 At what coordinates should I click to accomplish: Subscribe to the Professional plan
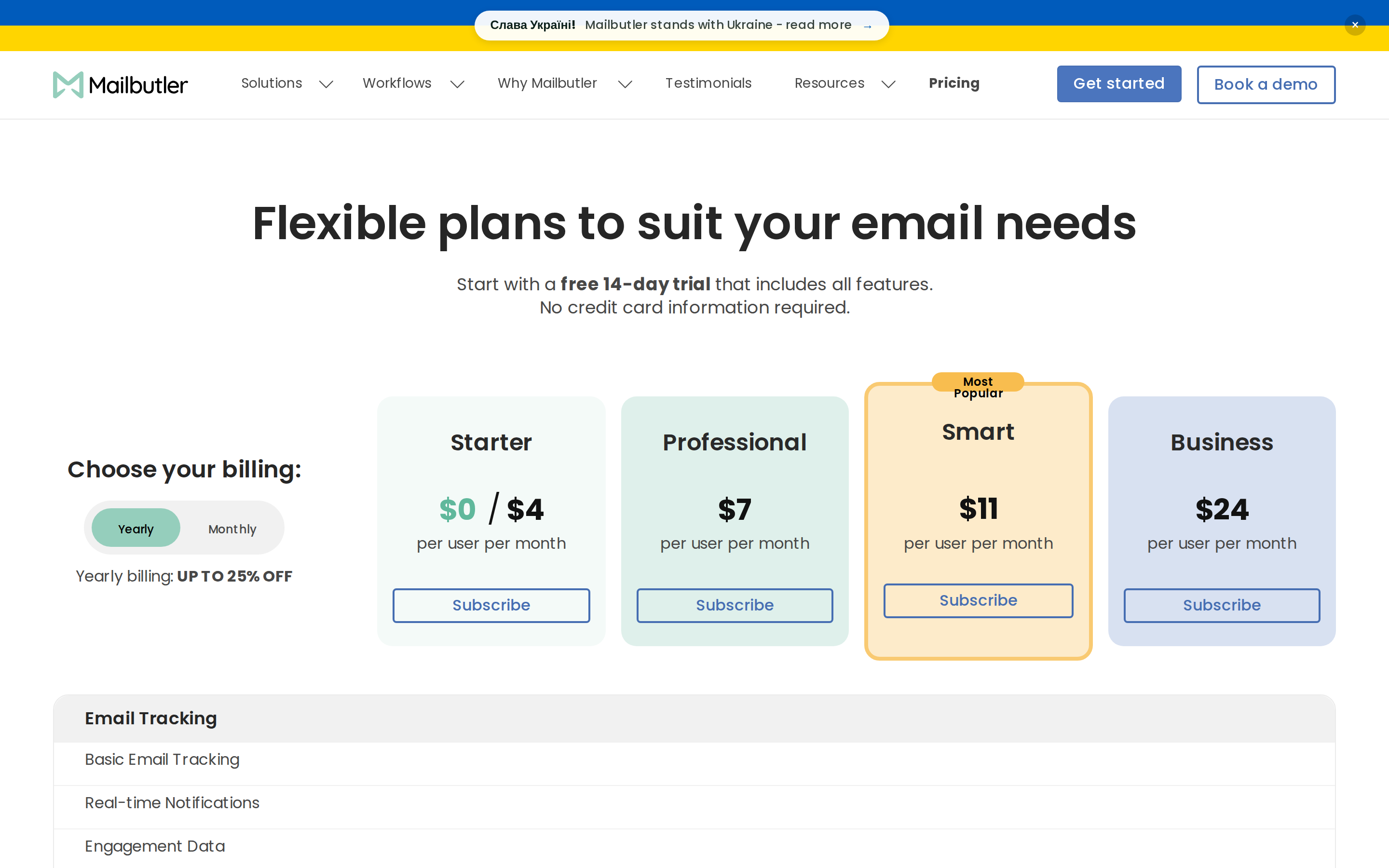[735, 605]
